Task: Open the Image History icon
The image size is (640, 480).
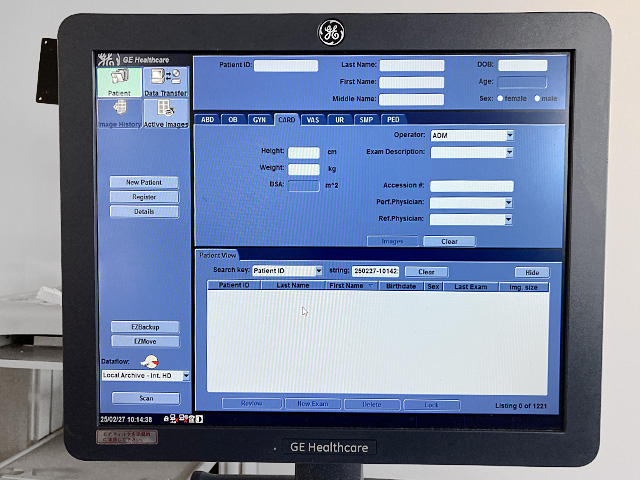Action: point(120,114)
